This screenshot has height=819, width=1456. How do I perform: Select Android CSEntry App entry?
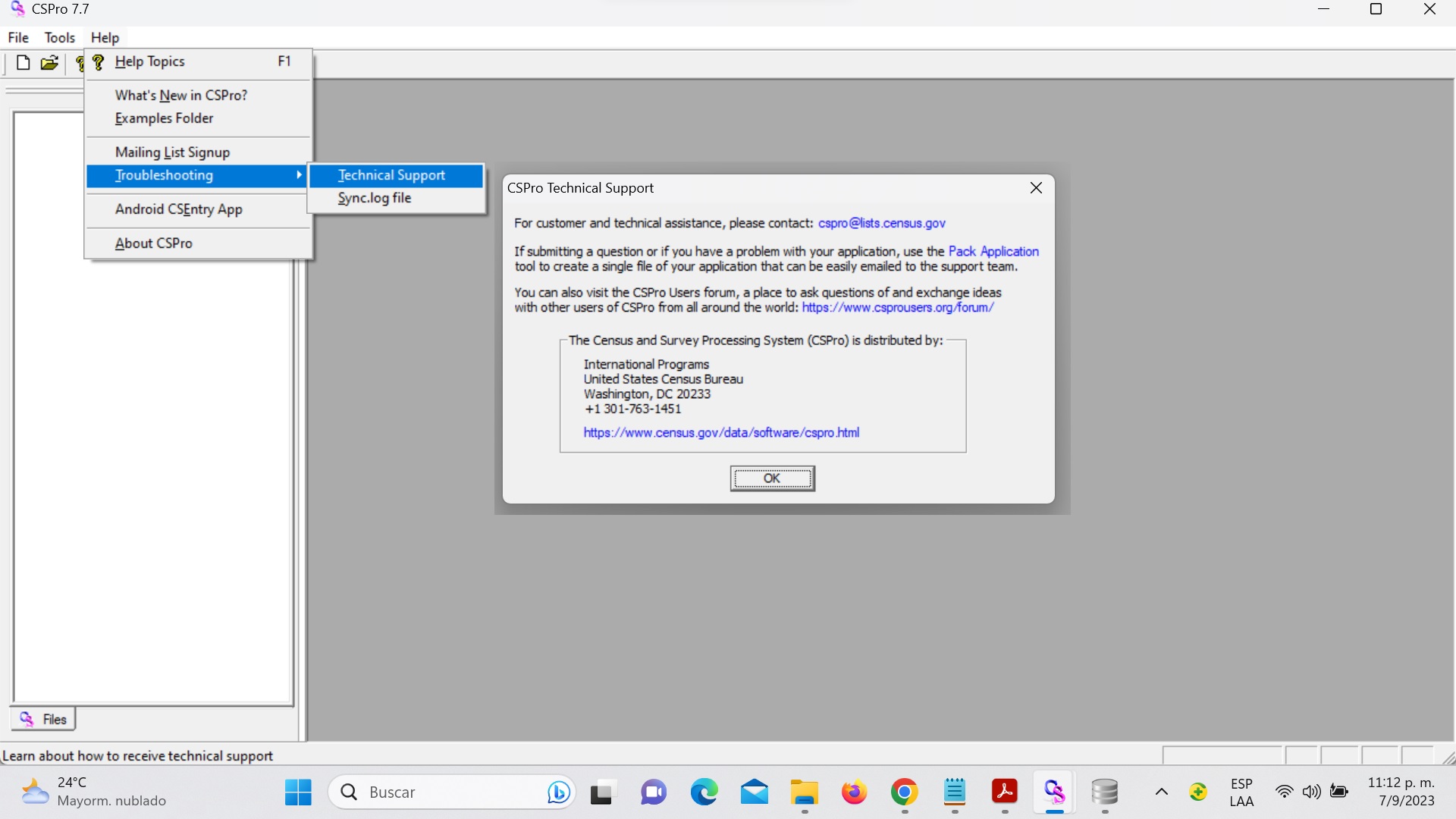pyautogui.click(x=199, y=209)
